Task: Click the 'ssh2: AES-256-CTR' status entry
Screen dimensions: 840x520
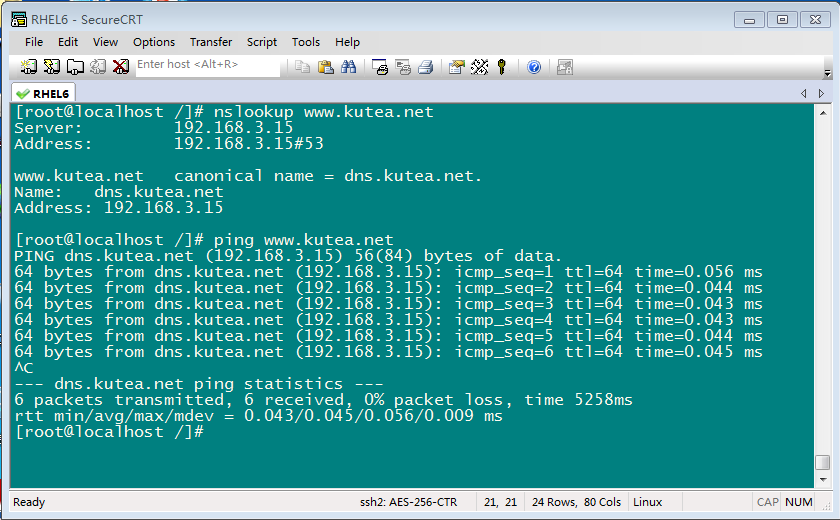Action: tap(408, 502)
